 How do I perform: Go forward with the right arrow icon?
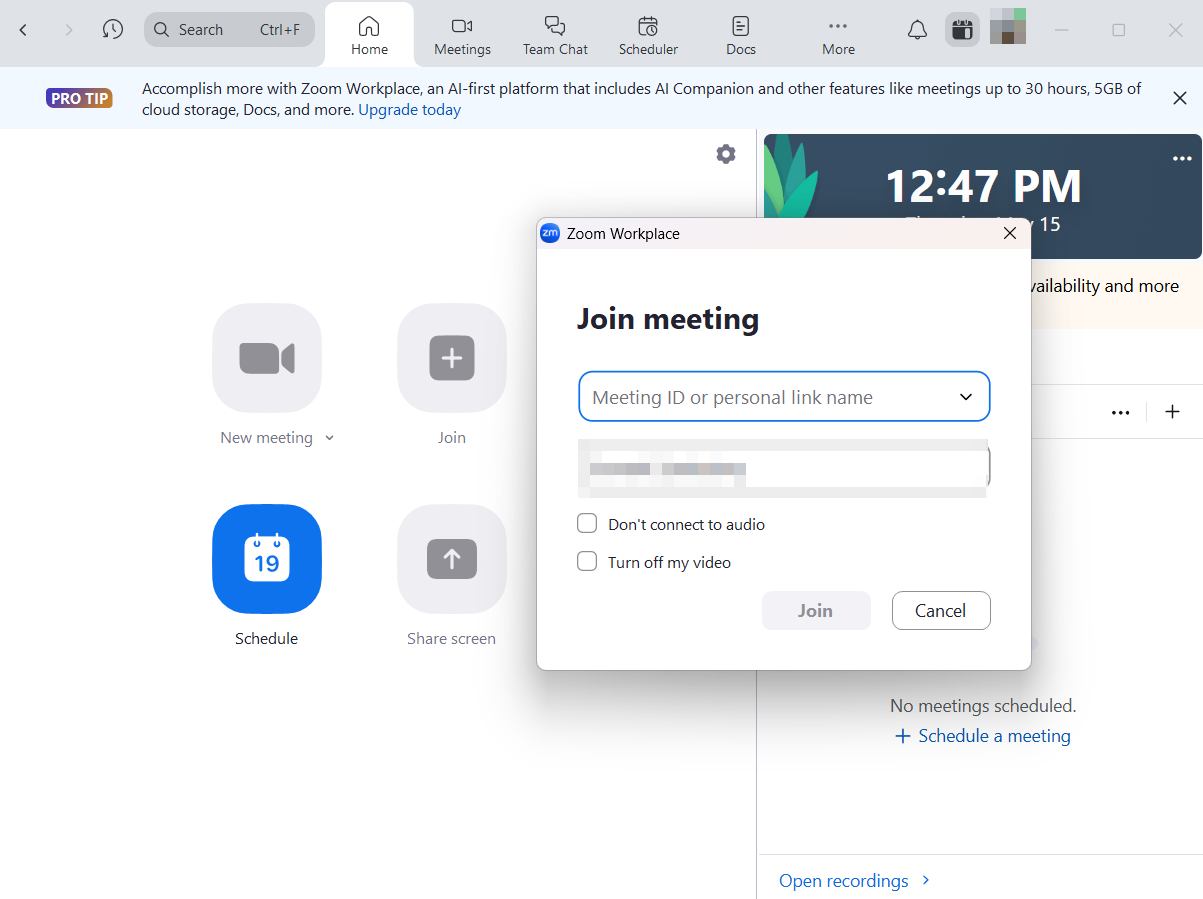tap(68, 30)
